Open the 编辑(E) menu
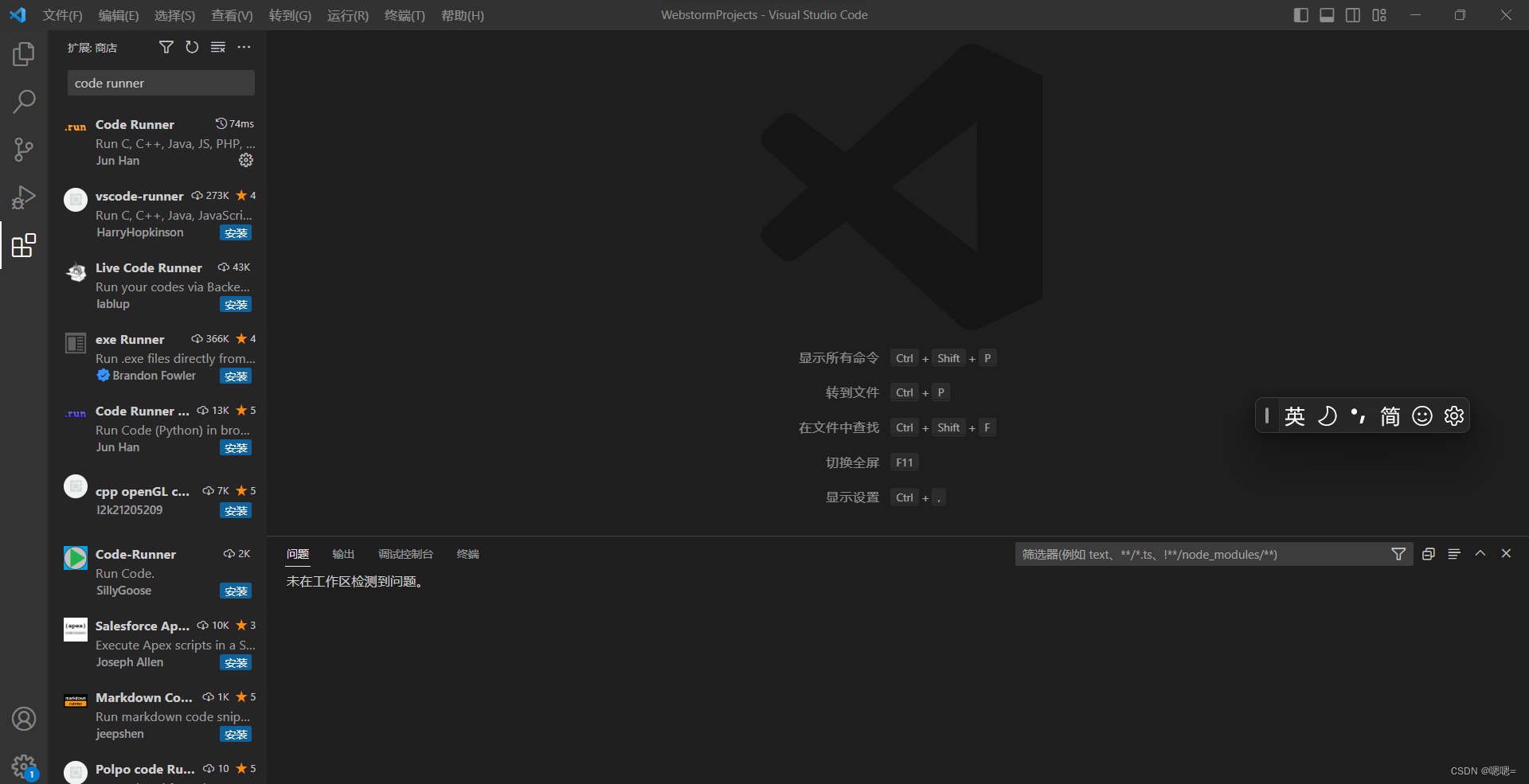 118,15
